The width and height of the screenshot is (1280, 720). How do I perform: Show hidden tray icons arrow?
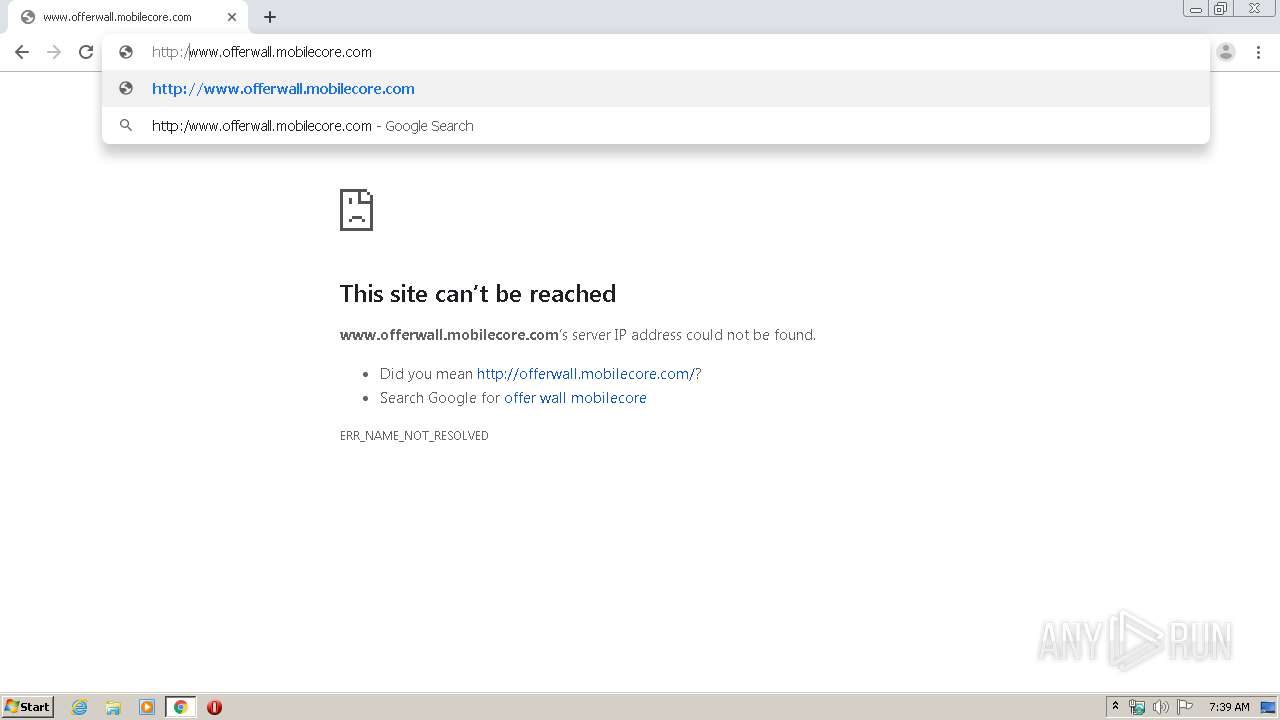pyautogui.click(x=1115, y=707)
